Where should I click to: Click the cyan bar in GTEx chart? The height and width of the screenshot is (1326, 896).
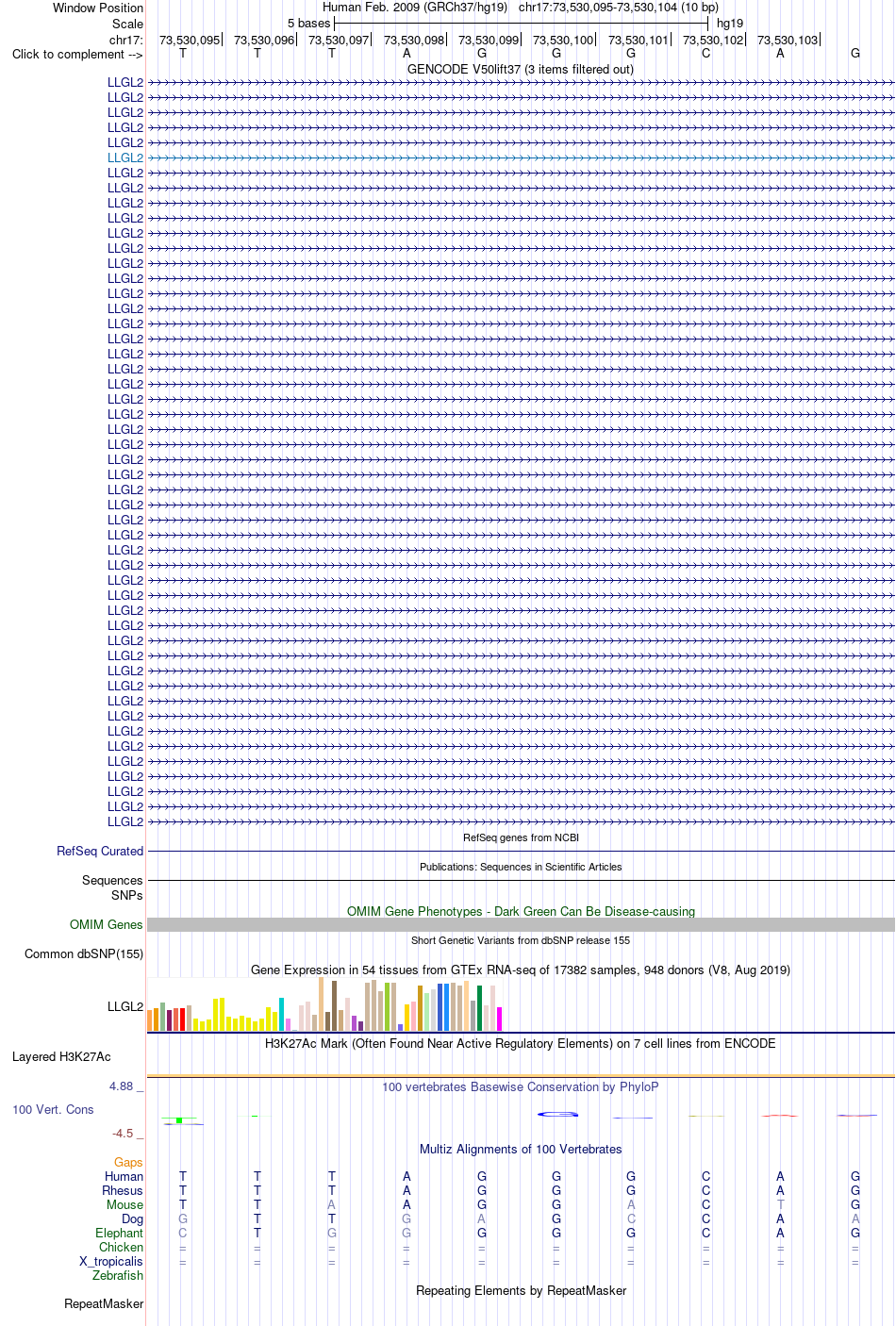(x=282, y=1014)
